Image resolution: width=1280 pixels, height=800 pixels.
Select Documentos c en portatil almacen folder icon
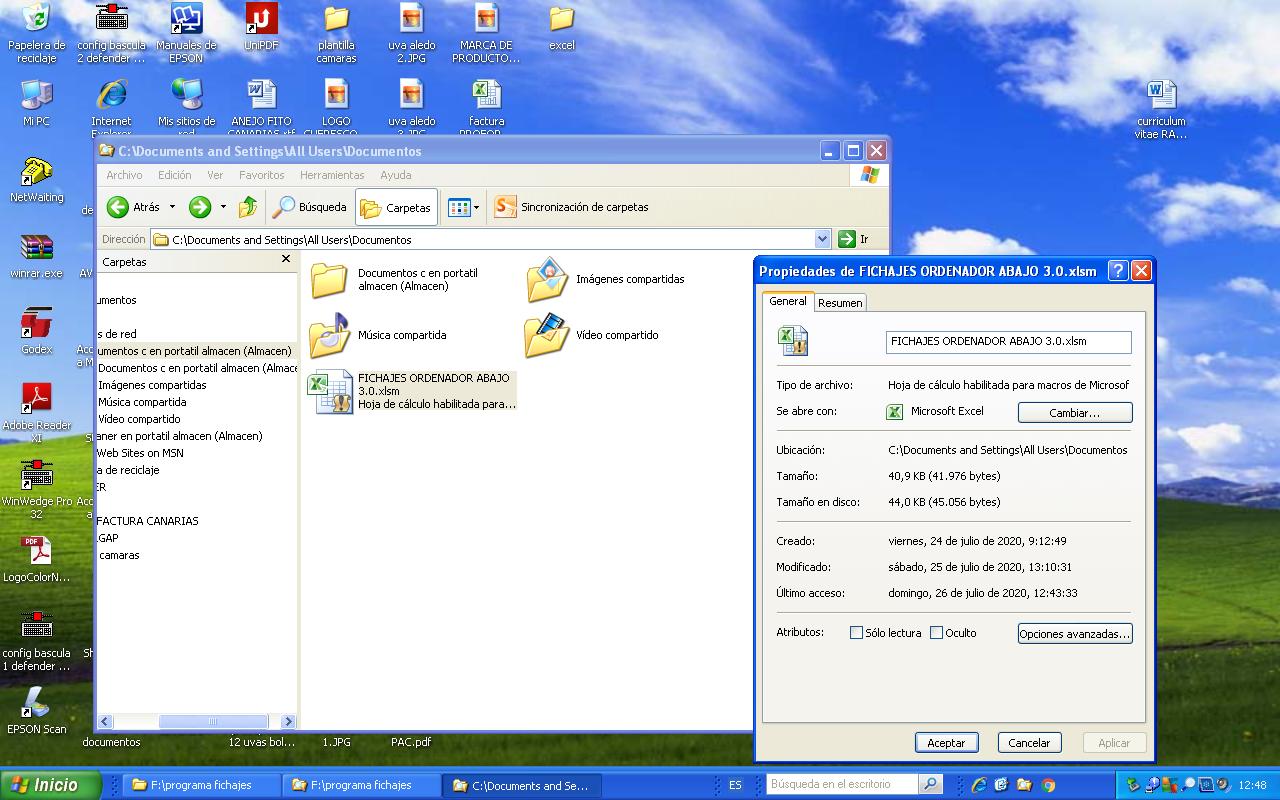[x=329, y=280]
